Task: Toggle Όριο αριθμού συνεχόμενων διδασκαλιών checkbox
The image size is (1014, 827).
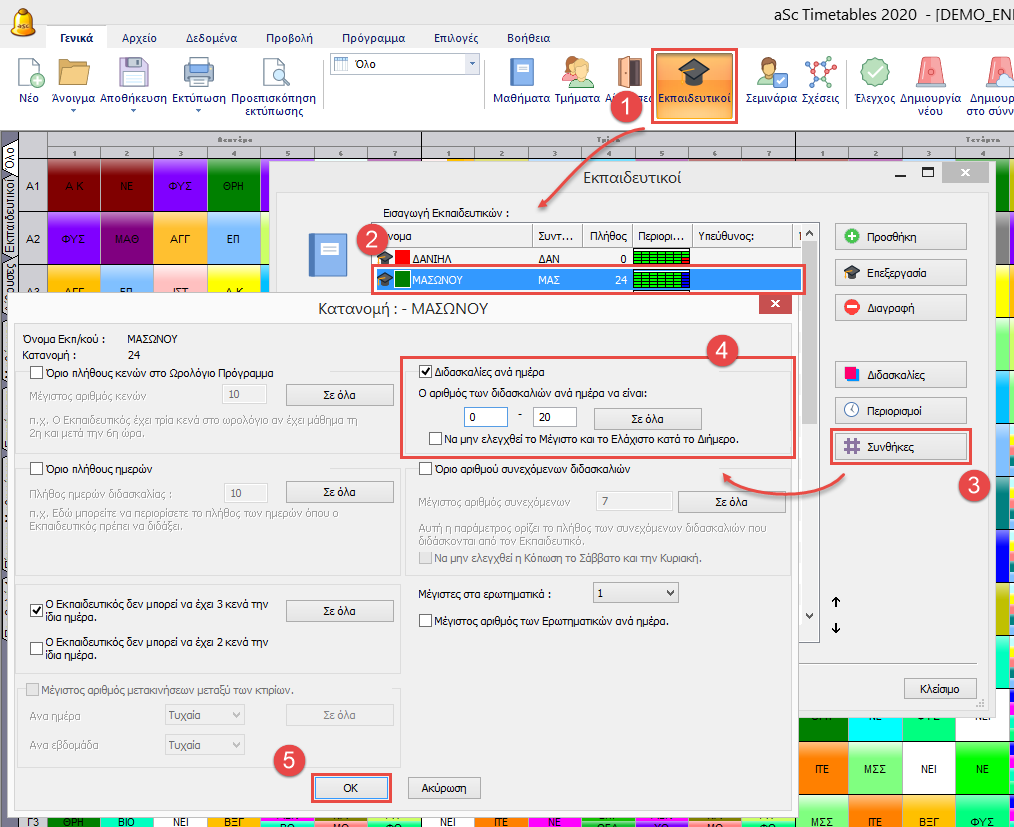Action: pyautogui.click(x=425, y=468)
